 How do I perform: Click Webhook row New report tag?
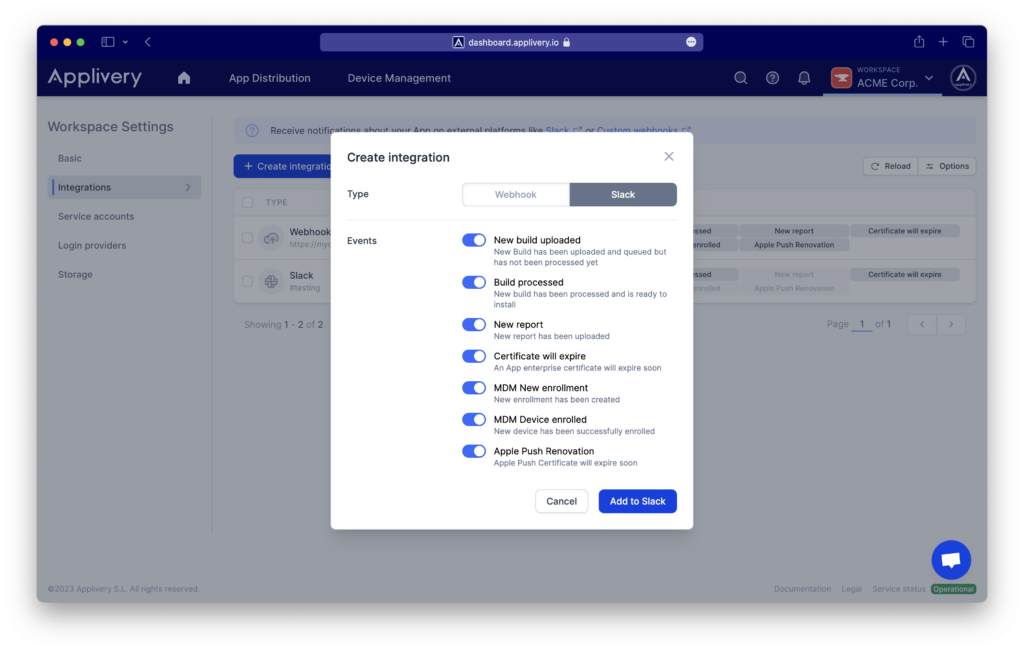pyautogui.click(x=793, y=231)
